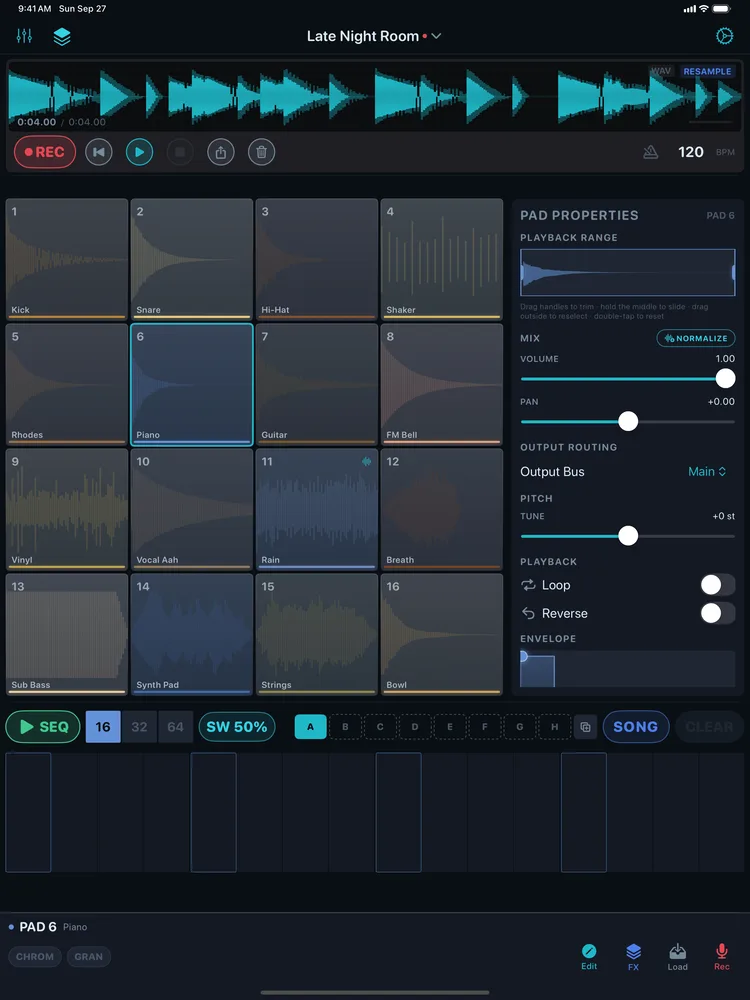The image size is (750, 1000).
Task: Adjust the Tune pitch slider
Action: pos(628,536)
